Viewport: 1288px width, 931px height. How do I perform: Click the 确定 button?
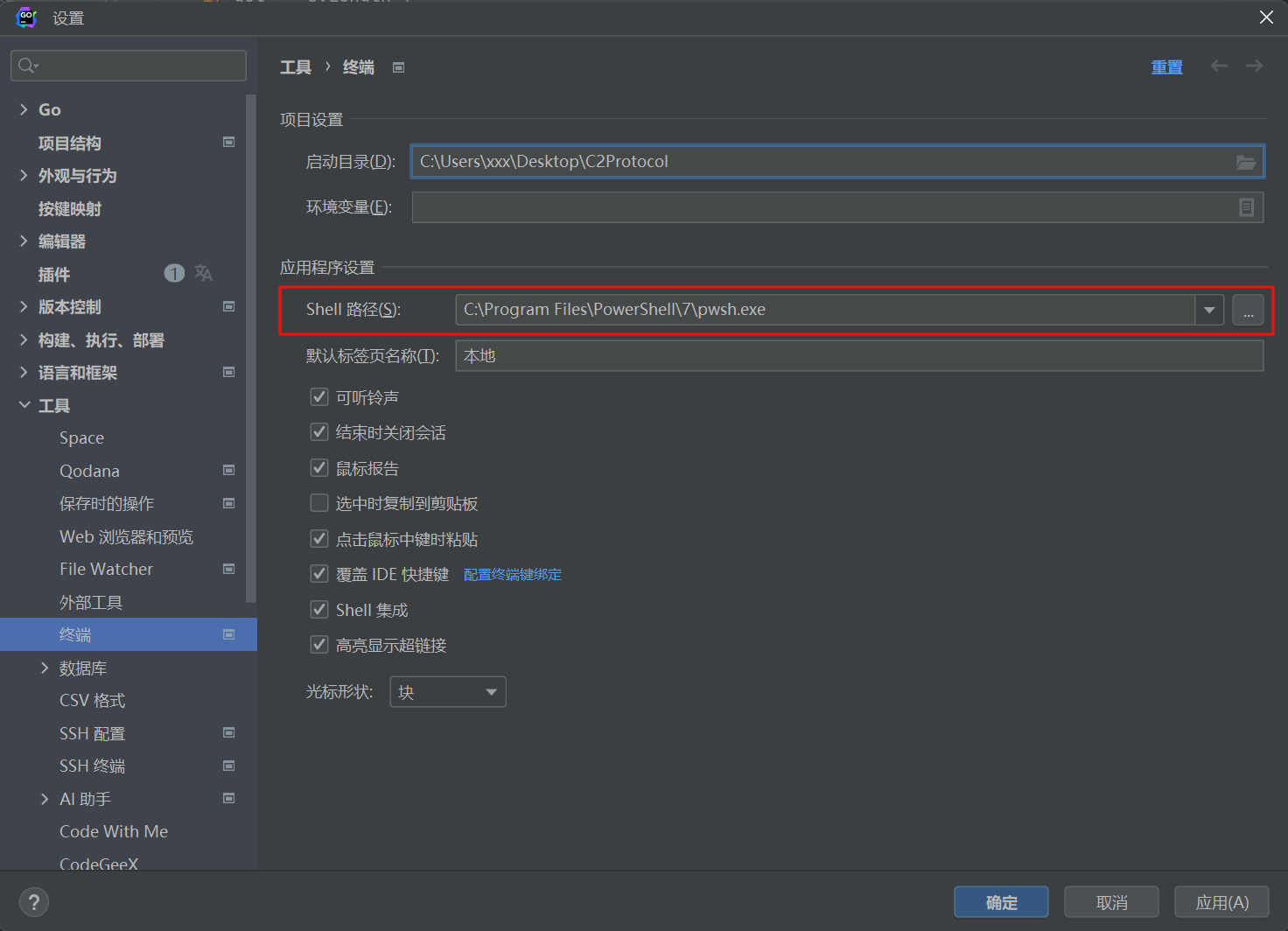coord(1001,902)
